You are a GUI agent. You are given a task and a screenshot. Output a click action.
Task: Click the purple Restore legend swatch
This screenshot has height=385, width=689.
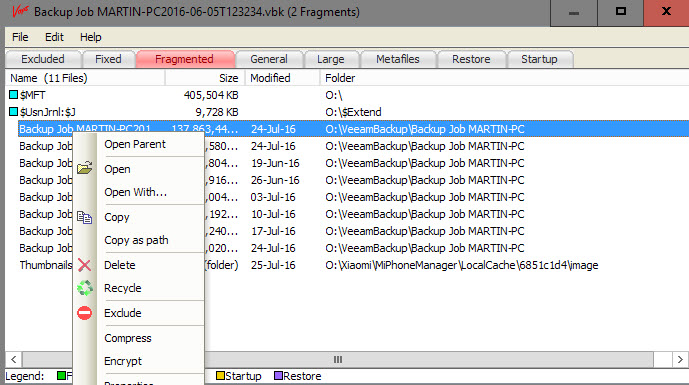pos(278,376)
